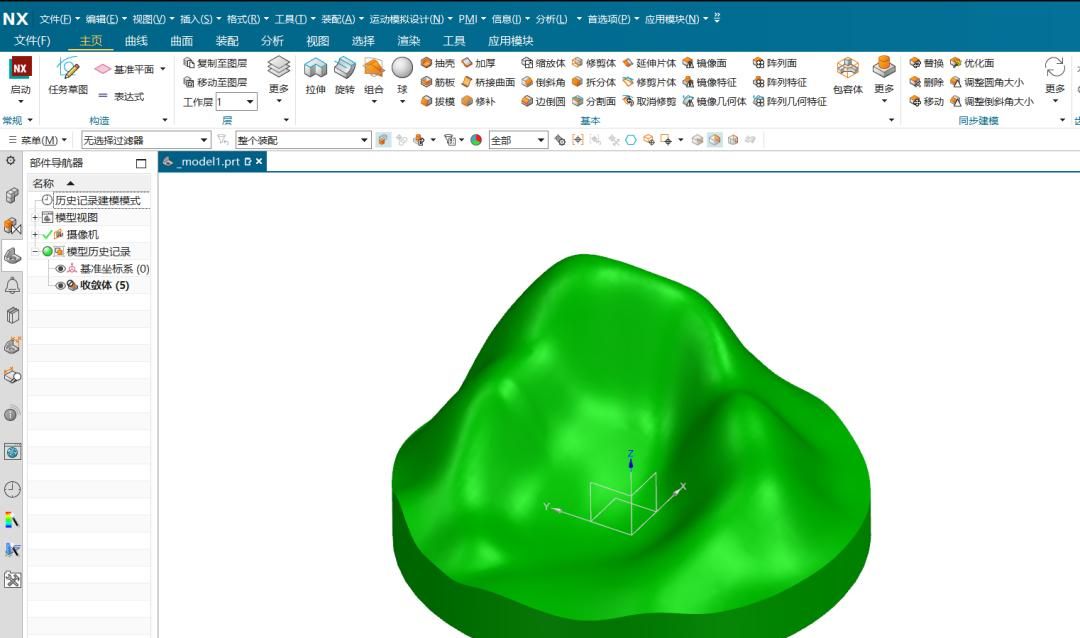
Task: Close the _model1.prt document tab
Action: pyautogui.click(x=259, y=161)
